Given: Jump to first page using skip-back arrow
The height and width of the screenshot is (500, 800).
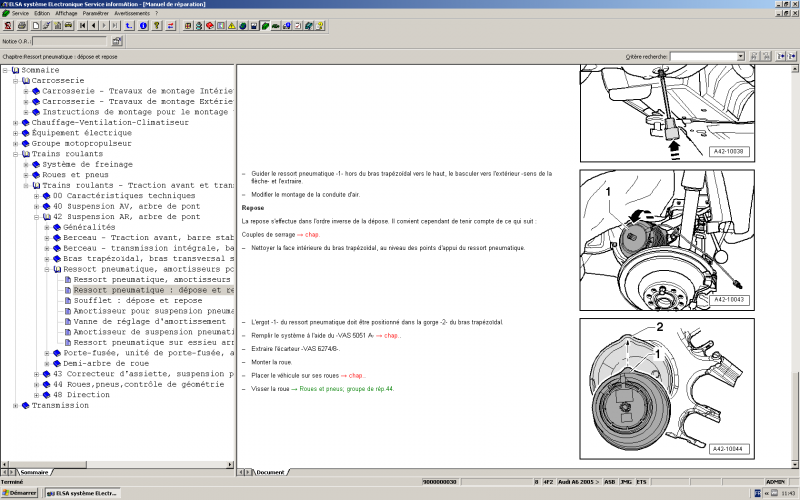Looking at the screenshot, I should click(x=83, y=26).
